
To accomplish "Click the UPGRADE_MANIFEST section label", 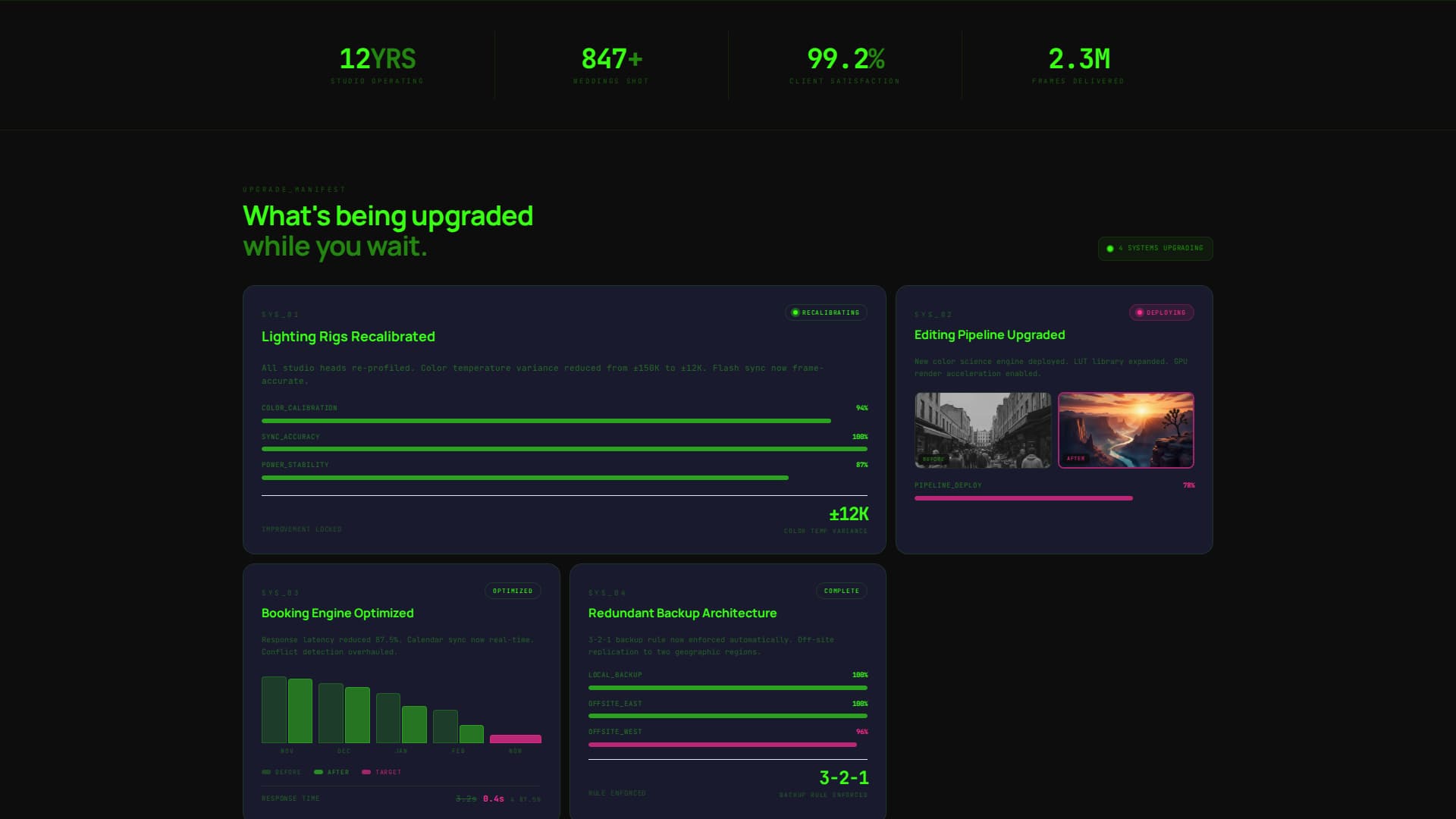I will point(294,190).
